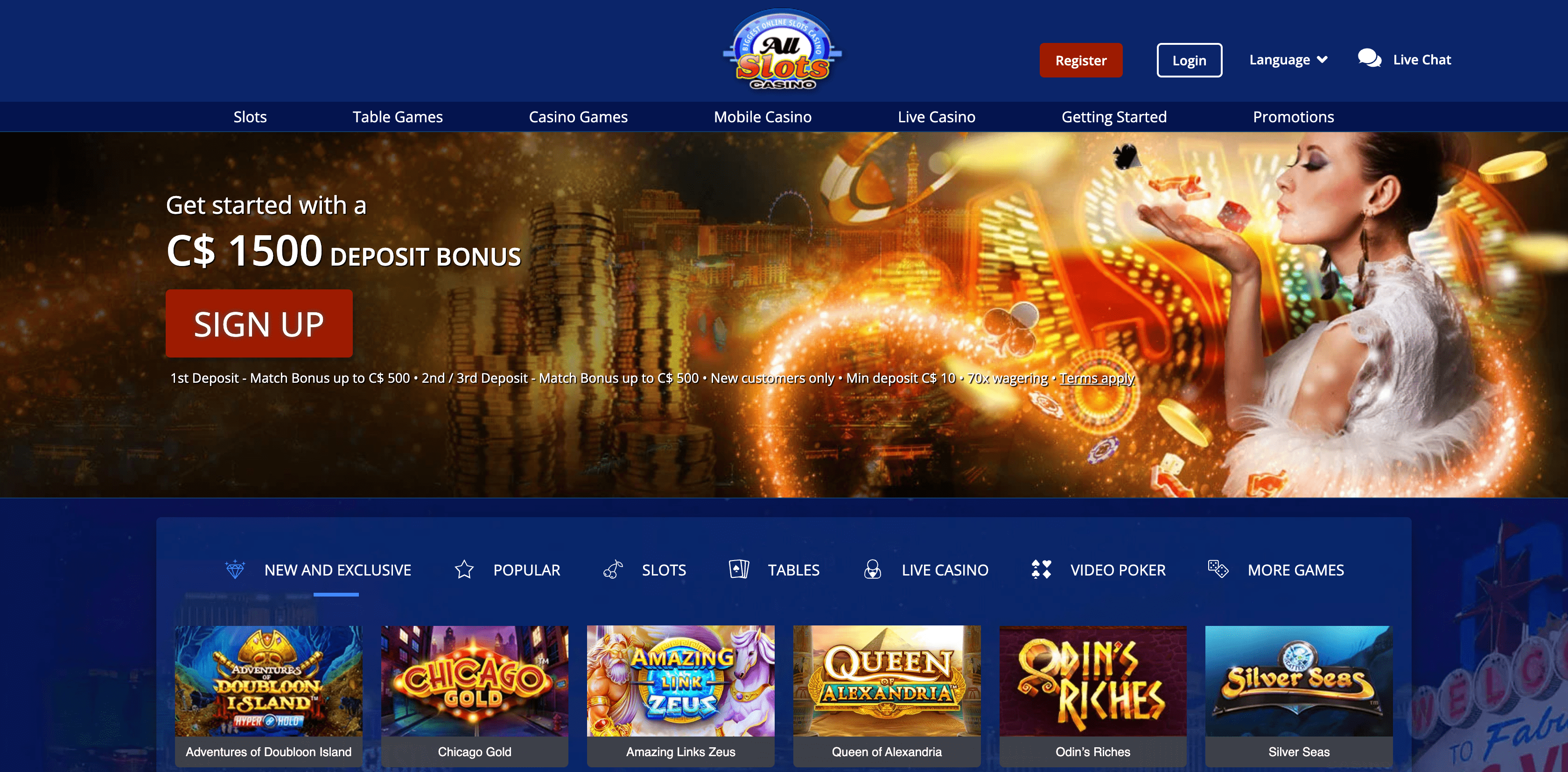Click the dice icon for More Games
Screen dimensions: 1568x772
click(1218, 569)
